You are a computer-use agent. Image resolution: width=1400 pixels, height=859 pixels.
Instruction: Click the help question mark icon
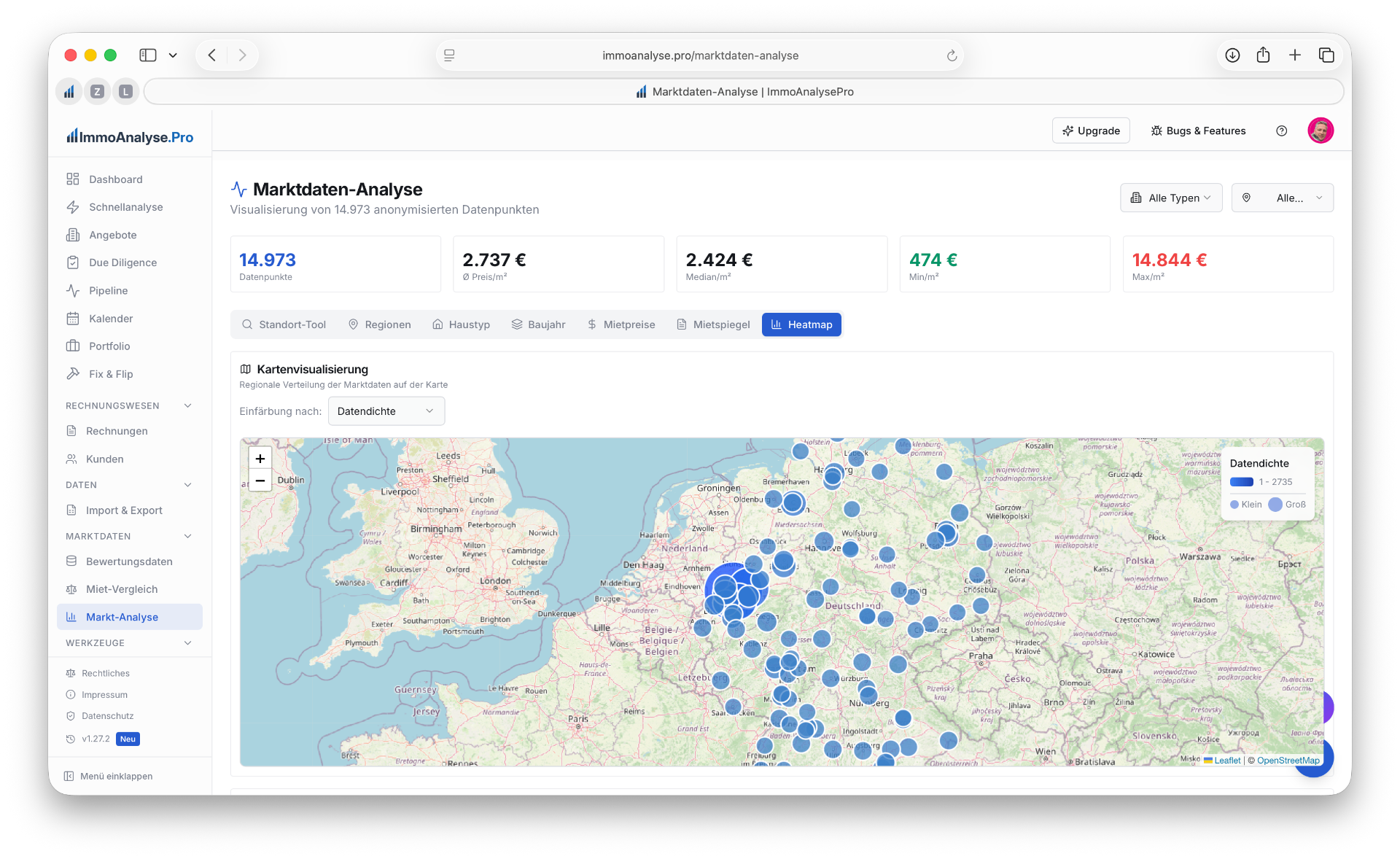[1281, 131]
